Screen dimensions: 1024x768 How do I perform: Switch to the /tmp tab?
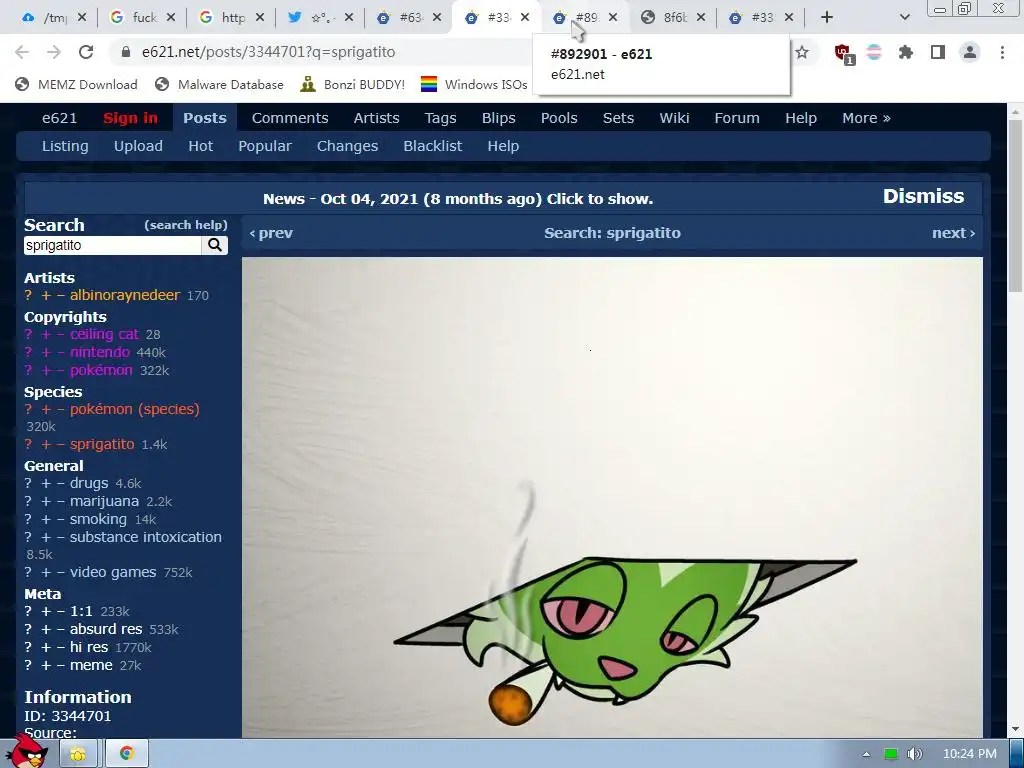[x=46, y=18]
